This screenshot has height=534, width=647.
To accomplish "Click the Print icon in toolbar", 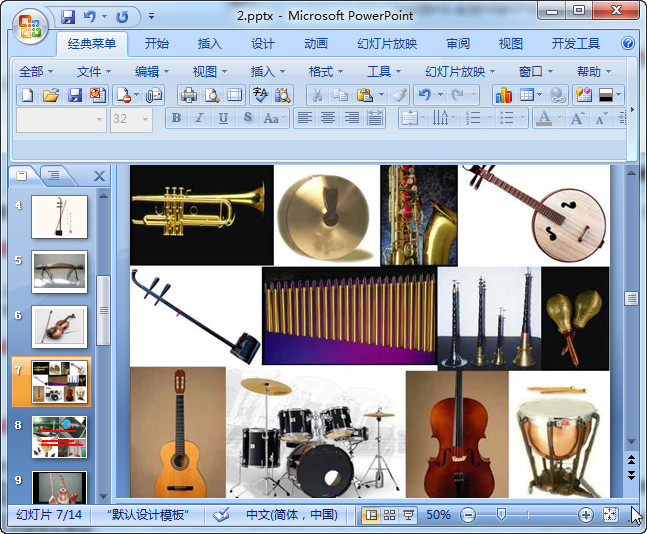I will pos(188,95).
